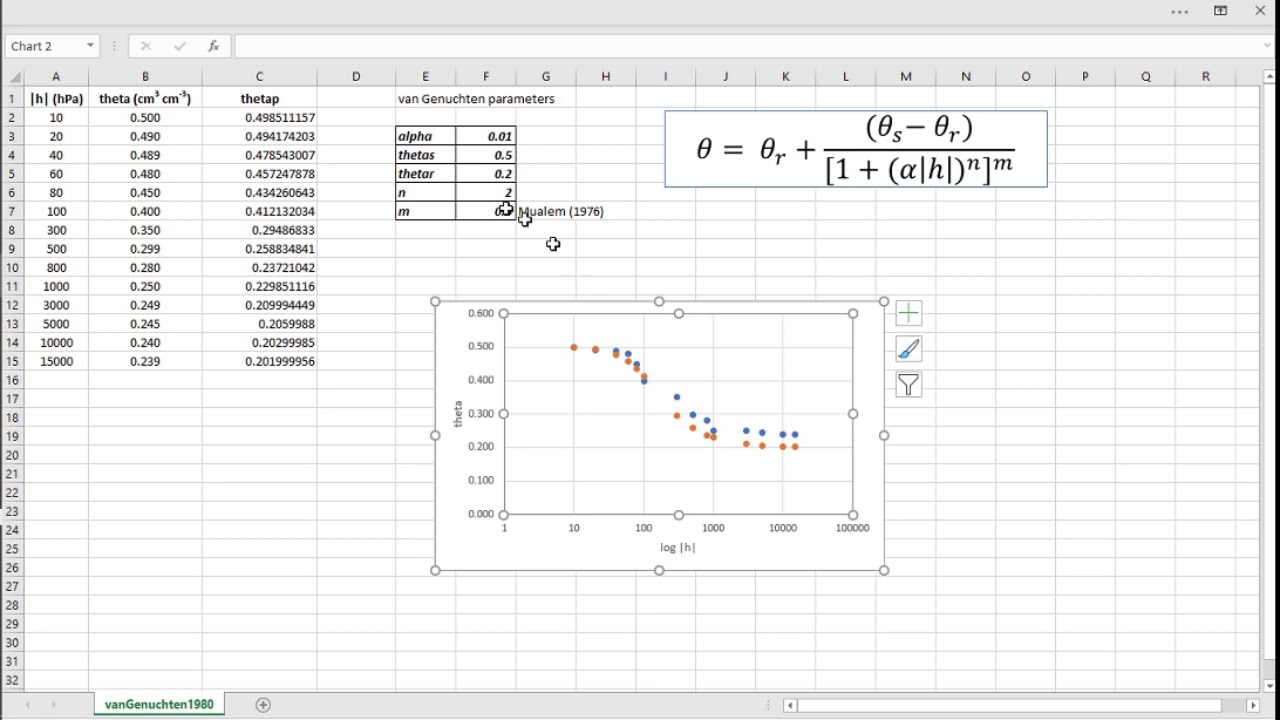Add a new sheet with the plus icon

[263, 705]
